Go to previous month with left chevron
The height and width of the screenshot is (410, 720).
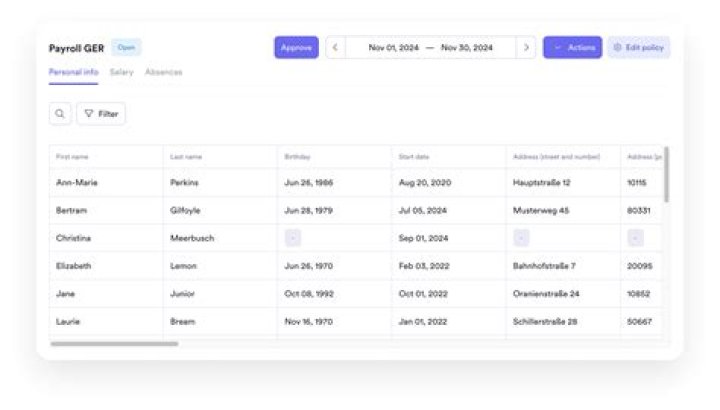coord(335,47)
